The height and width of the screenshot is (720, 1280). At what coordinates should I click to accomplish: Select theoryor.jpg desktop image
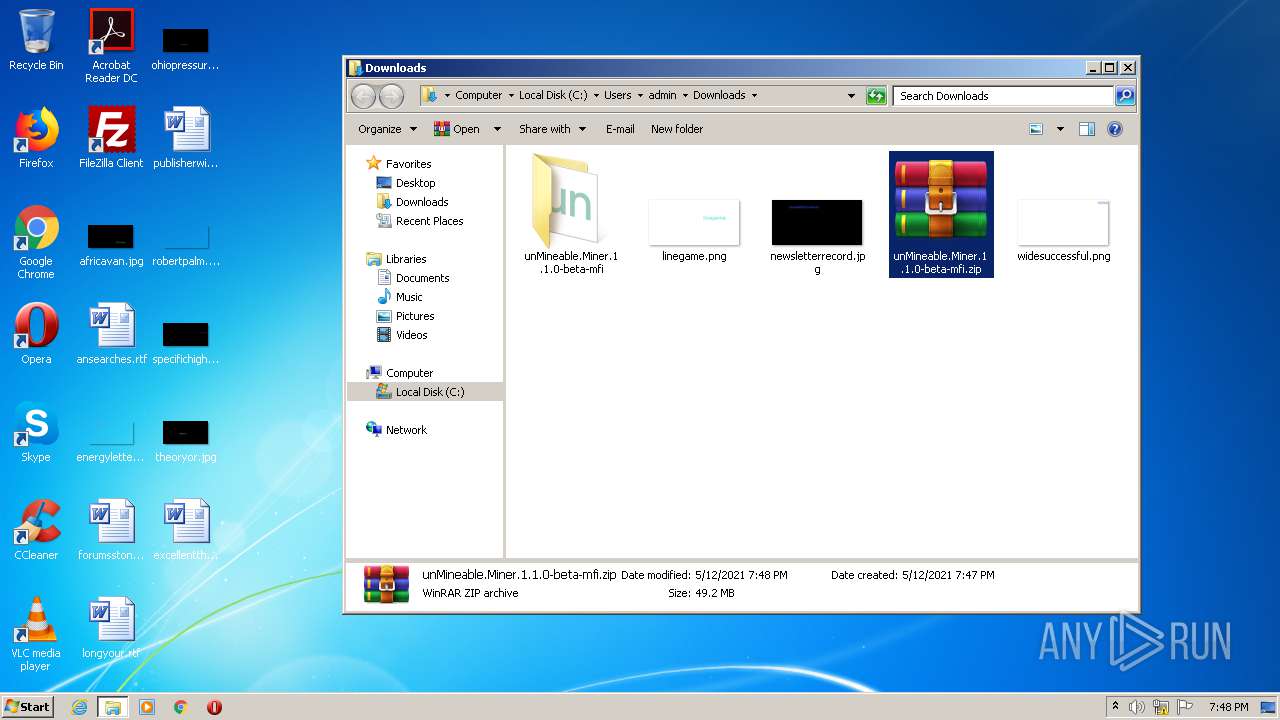(x=186, y=442)
